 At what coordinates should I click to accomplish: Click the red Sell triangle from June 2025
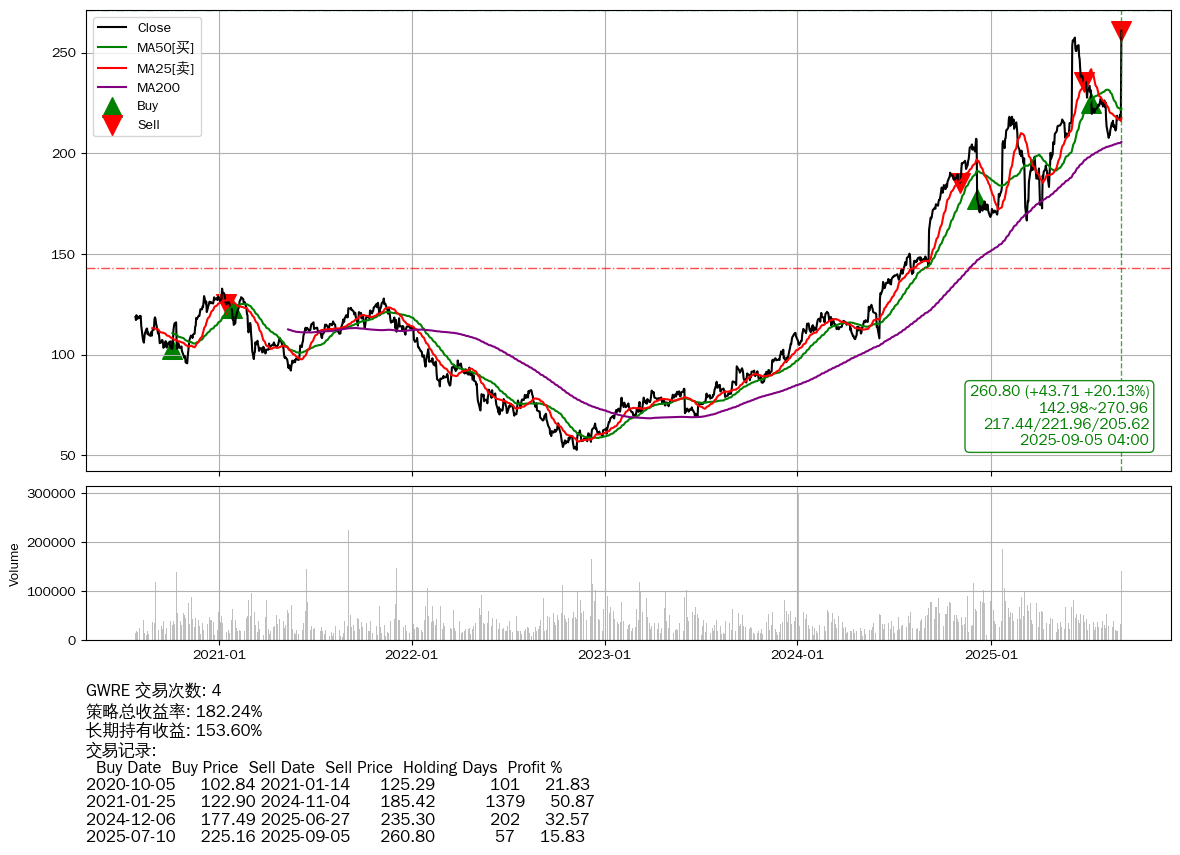coord(1083,82)
